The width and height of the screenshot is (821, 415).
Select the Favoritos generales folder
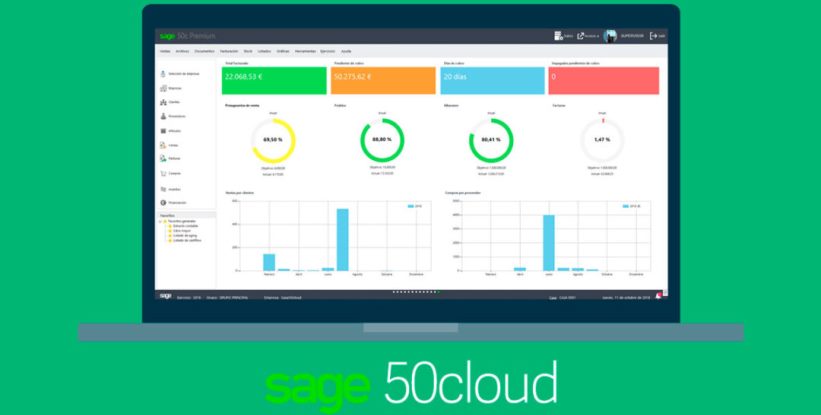[180, 221]
